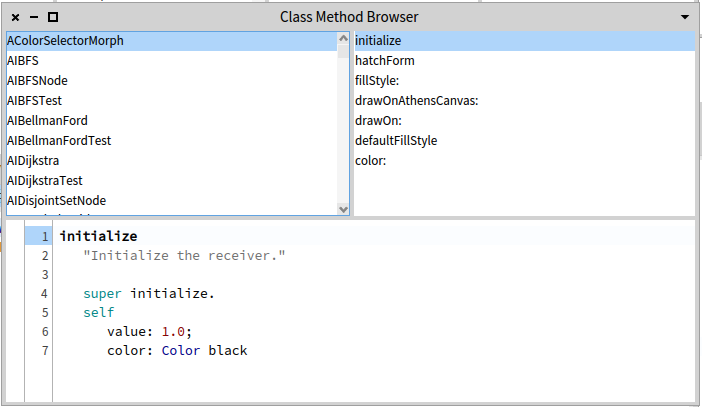Click the 'black' message on line 7

[x=228, y=350]
